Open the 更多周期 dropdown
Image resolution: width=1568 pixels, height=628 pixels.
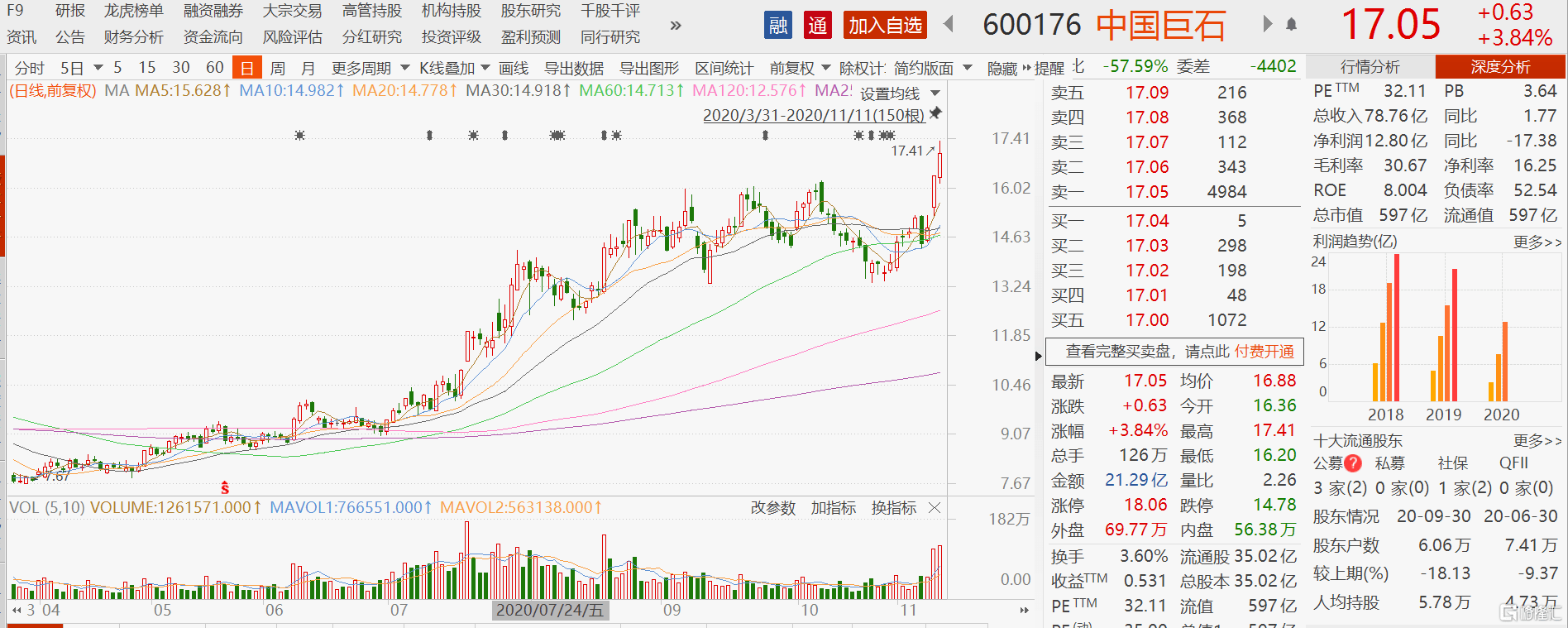point(370,68)
